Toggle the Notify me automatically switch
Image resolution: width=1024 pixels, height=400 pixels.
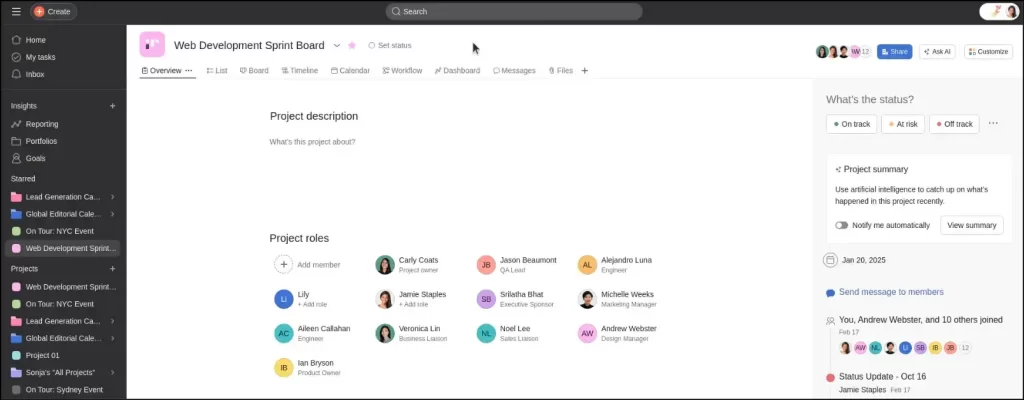(x=842, y=225)
